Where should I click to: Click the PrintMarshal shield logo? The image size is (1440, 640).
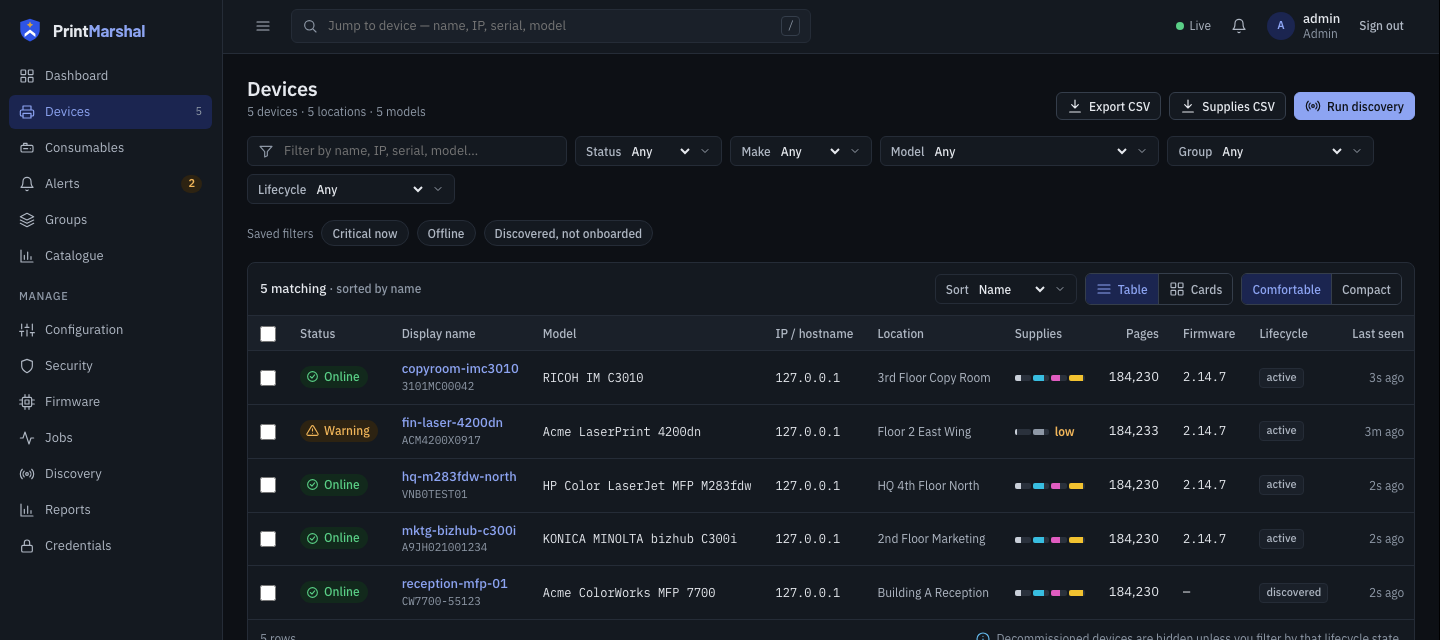(x=30, y=30)
